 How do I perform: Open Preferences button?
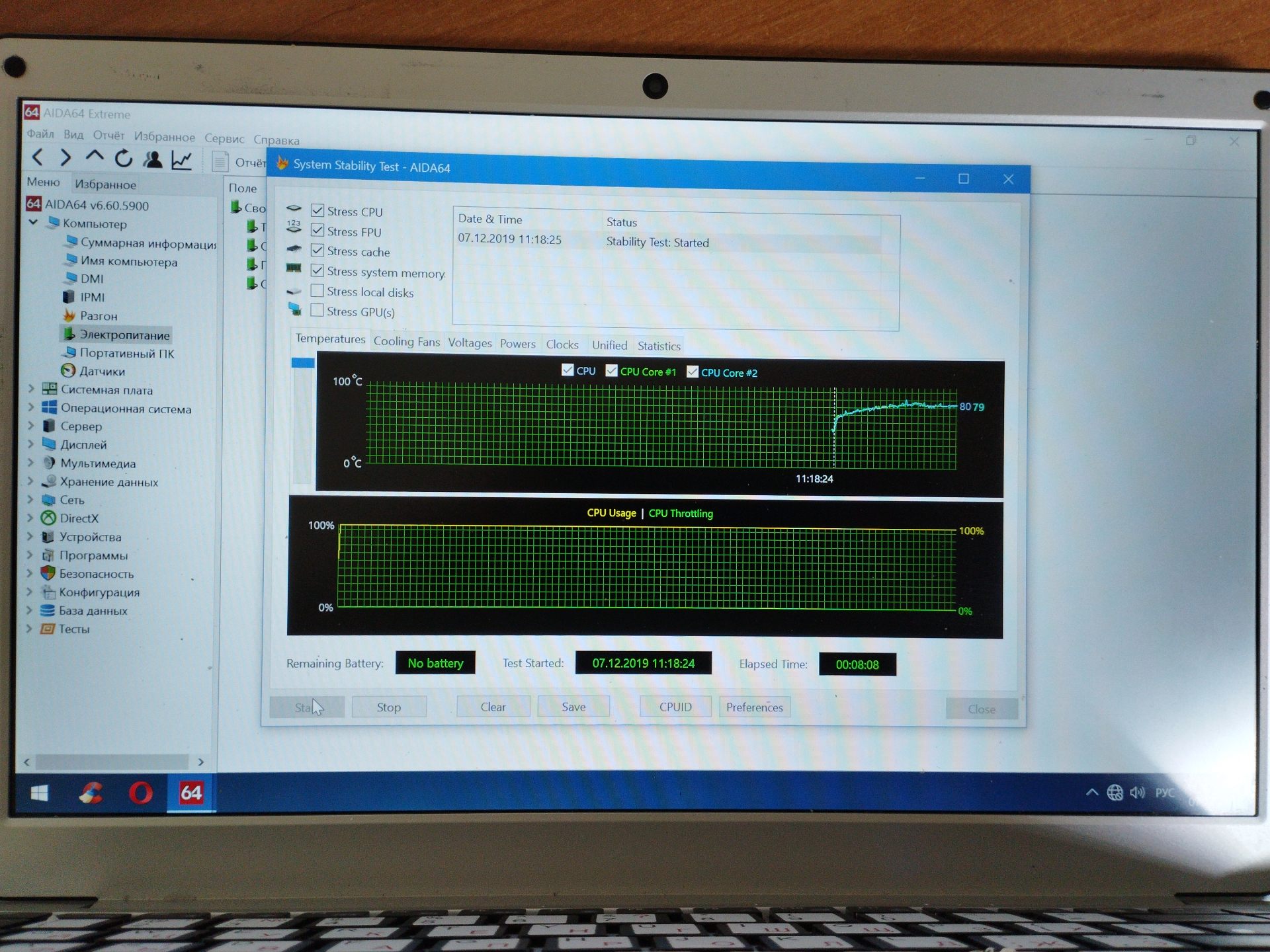[x=755, y=707]
